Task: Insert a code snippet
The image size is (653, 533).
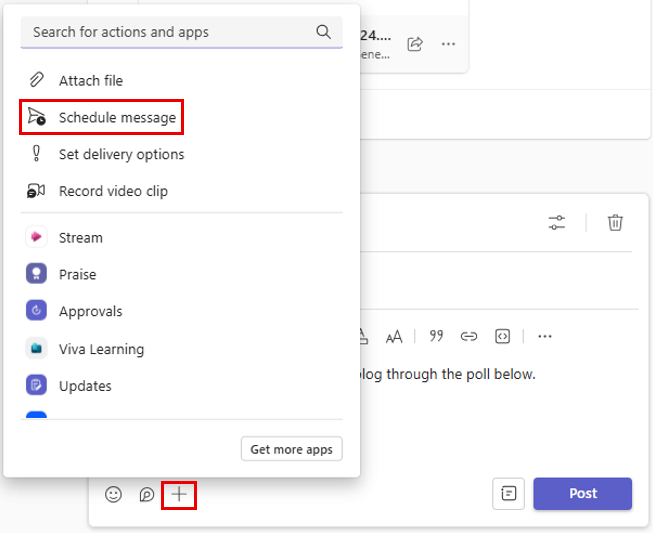Action: point(502,336)
